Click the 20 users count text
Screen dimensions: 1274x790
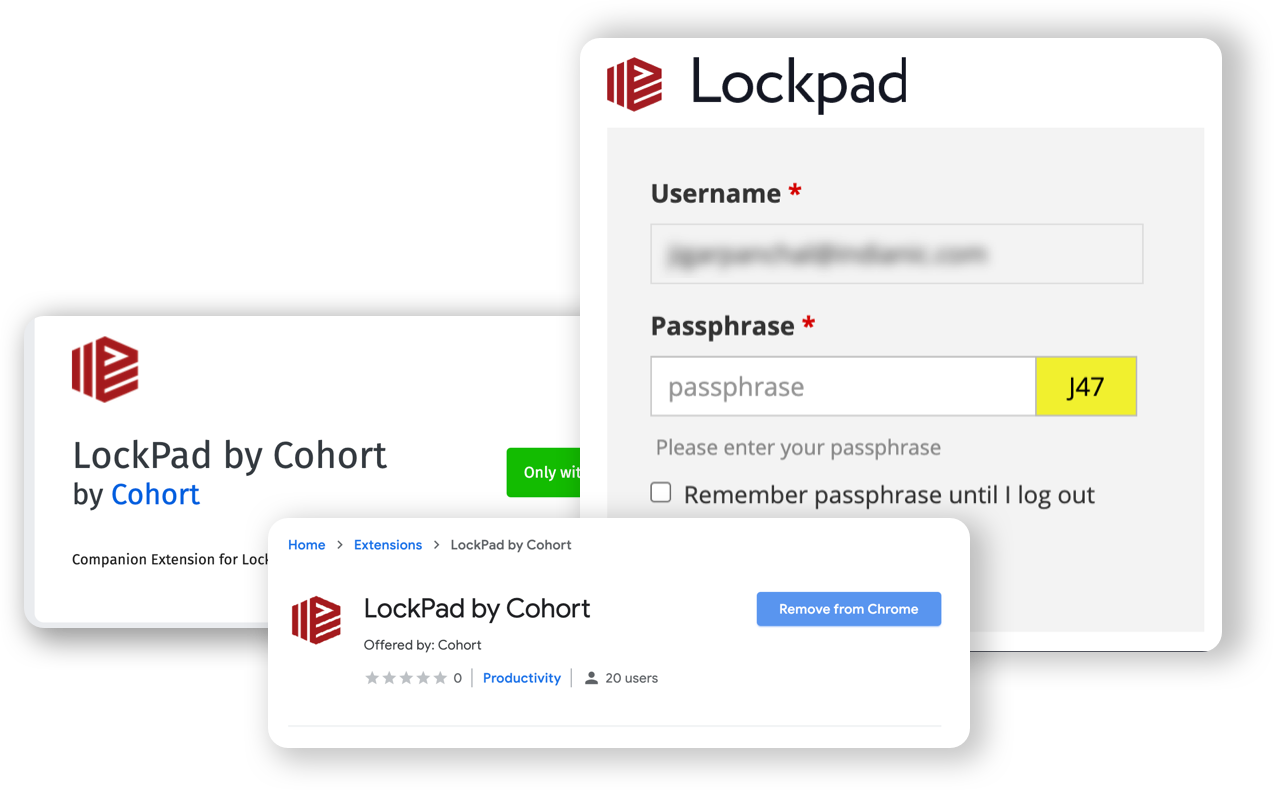point(631,678)
